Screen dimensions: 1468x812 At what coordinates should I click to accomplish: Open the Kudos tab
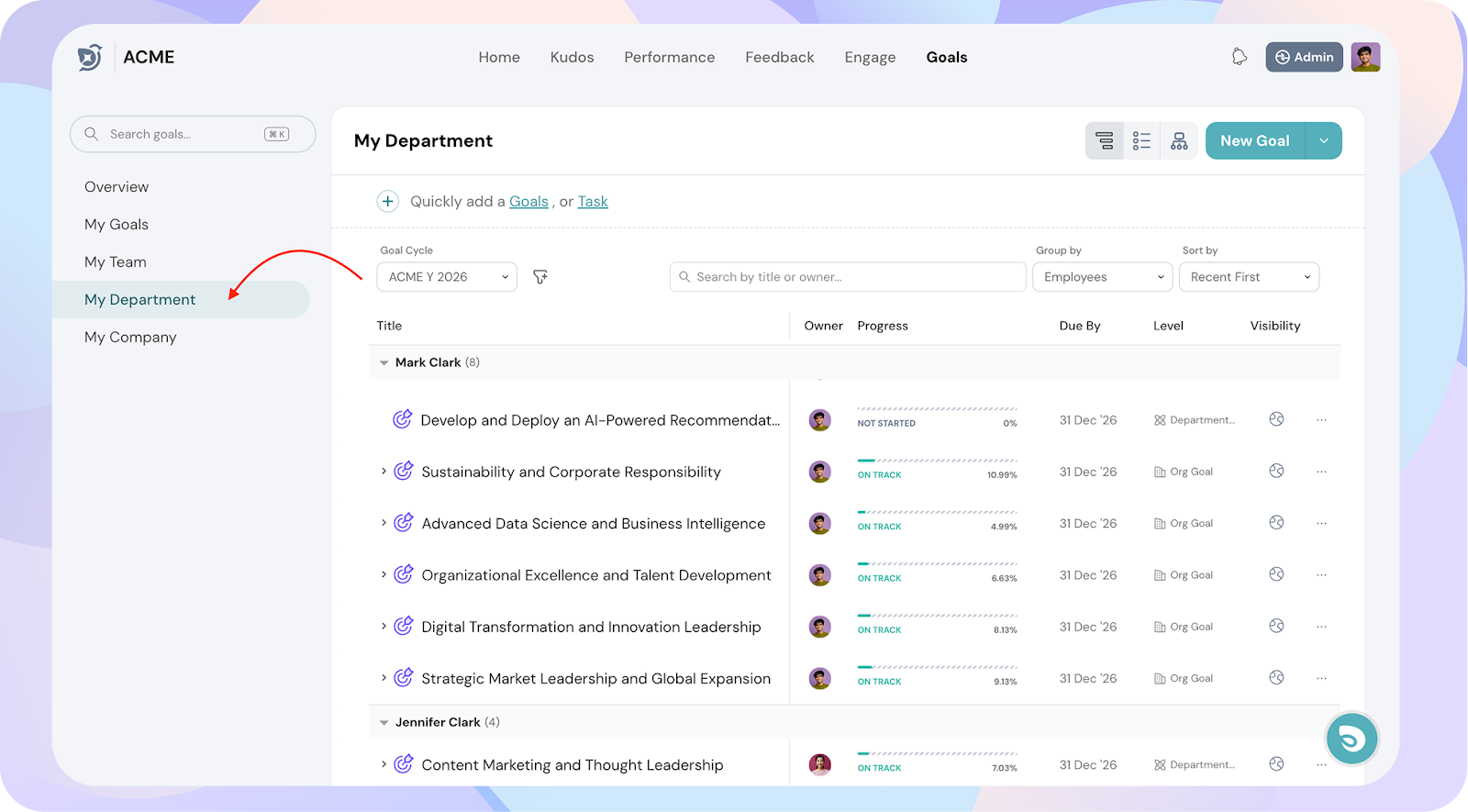point(572,57)
